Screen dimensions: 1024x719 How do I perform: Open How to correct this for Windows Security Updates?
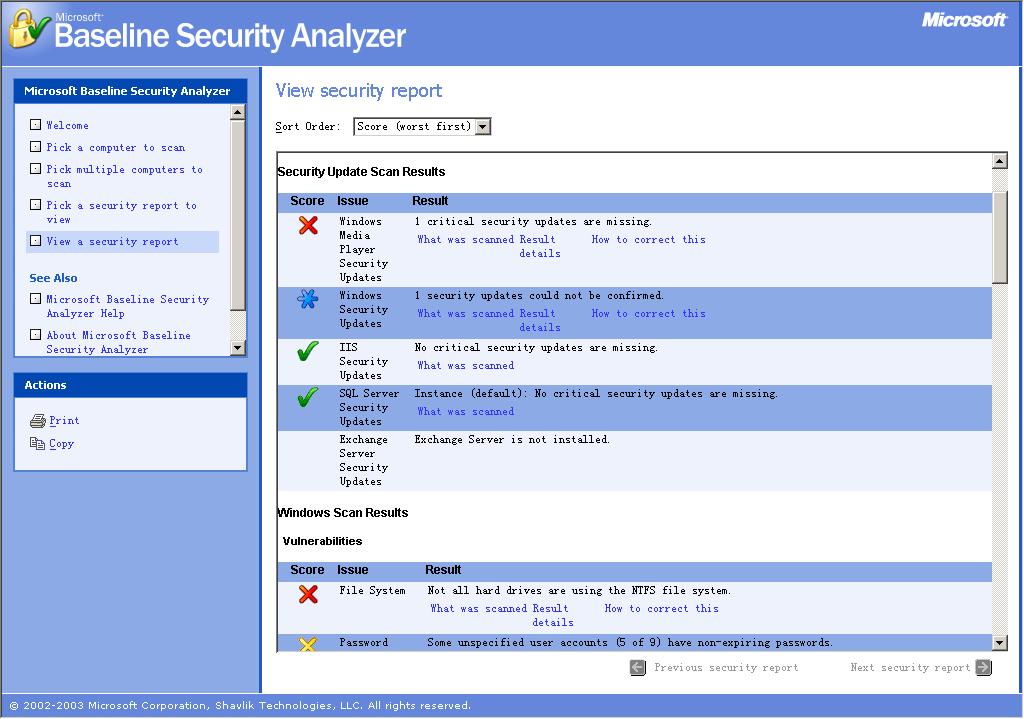click(648, 313)
